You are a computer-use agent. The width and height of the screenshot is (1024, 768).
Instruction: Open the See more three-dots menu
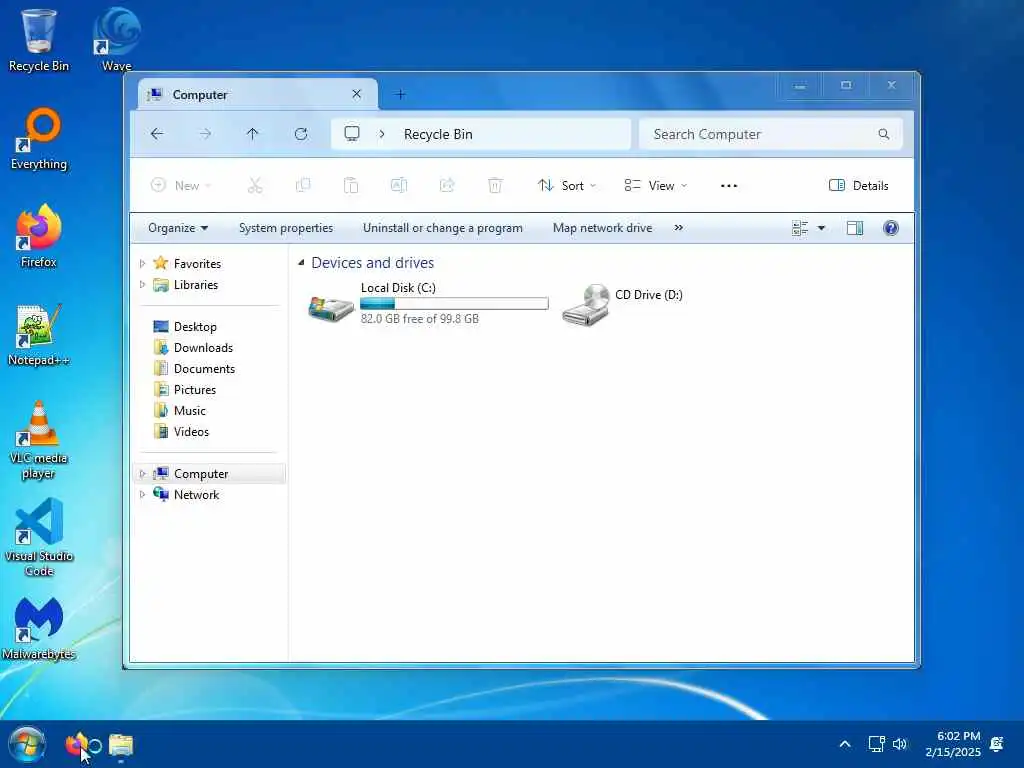[729, 185]
